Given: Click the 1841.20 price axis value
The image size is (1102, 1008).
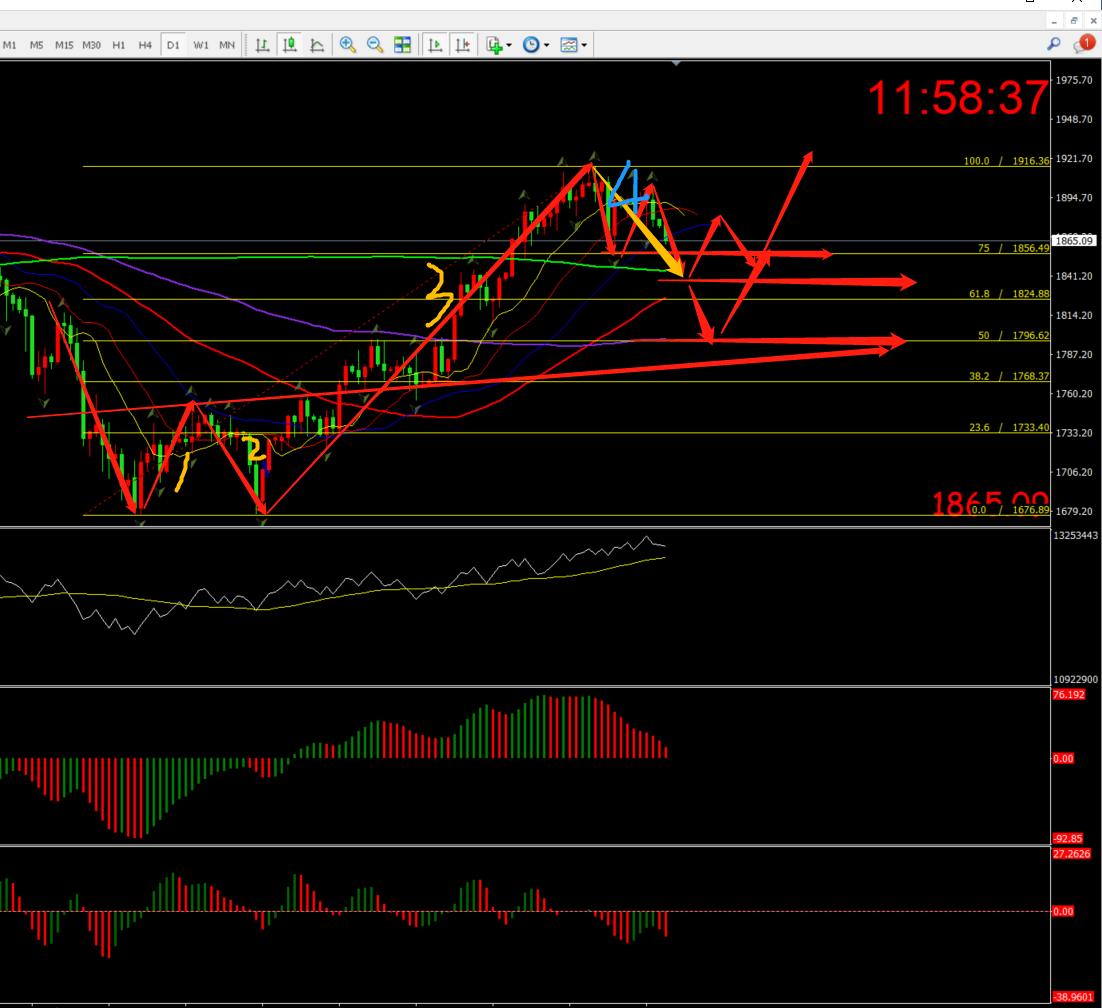Looking at the screenshot, I should 1074,276.
